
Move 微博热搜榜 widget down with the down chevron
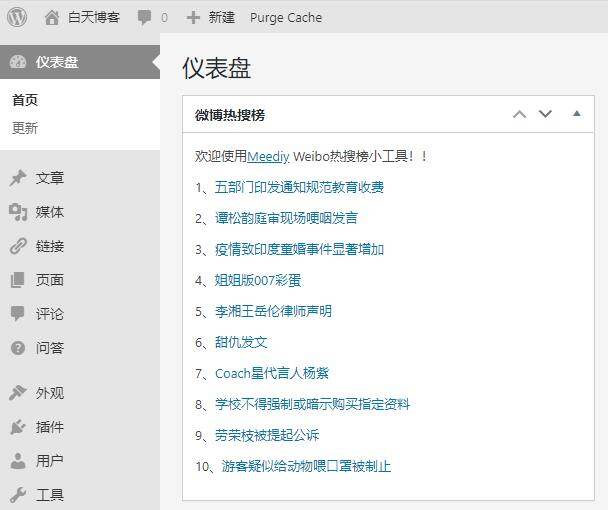click(545, 114)
